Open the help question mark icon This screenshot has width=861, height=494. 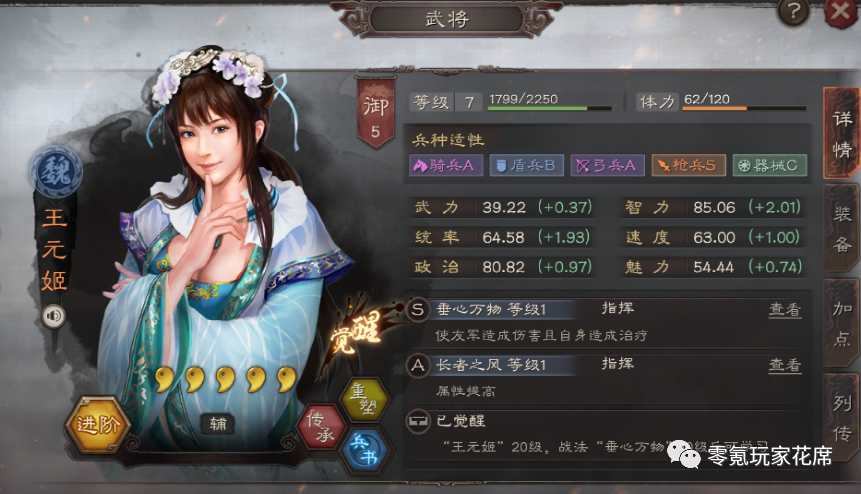tap(794, 11)
